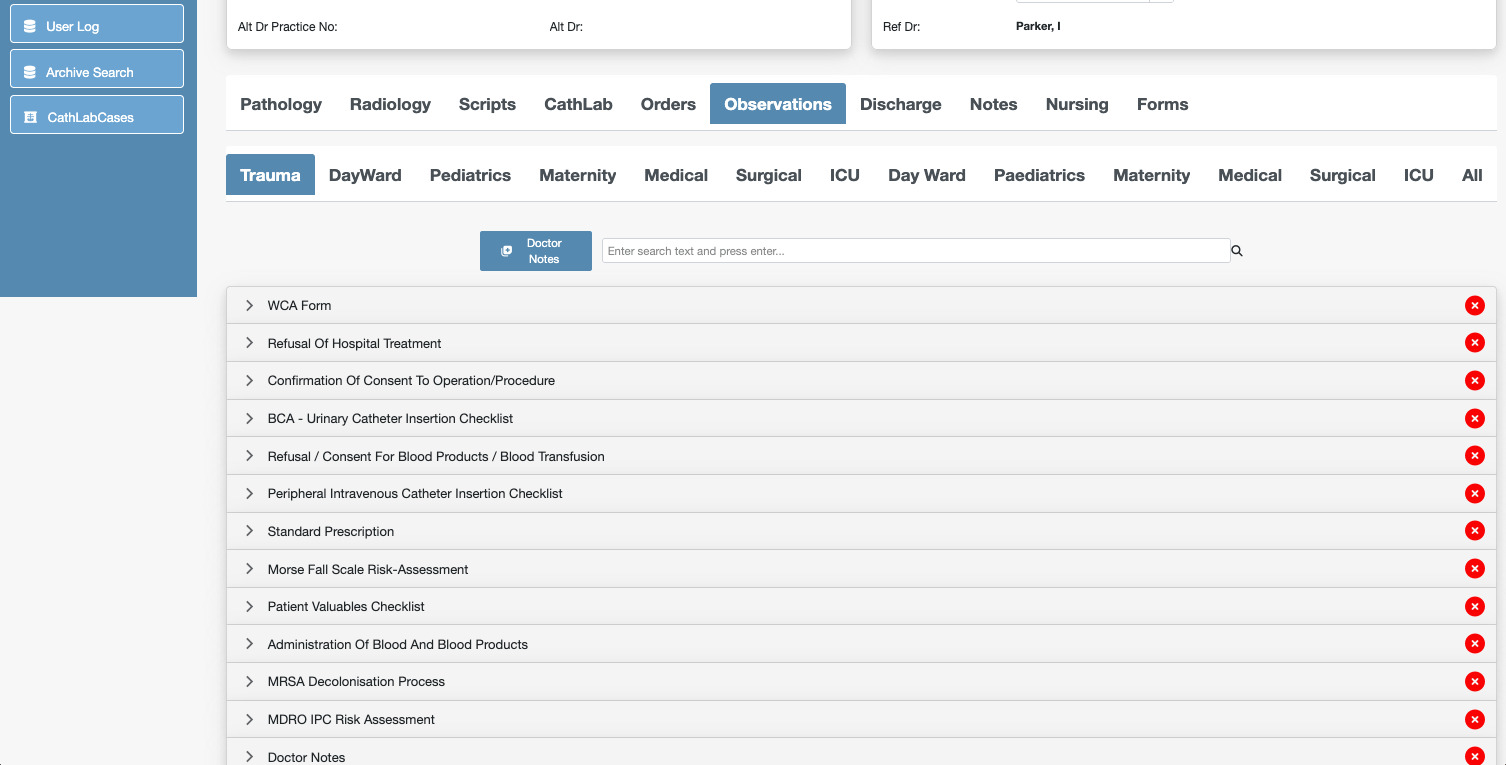Switch to the Nursing tab
Screen dimensions: 1506x765
coord(1077,104)
